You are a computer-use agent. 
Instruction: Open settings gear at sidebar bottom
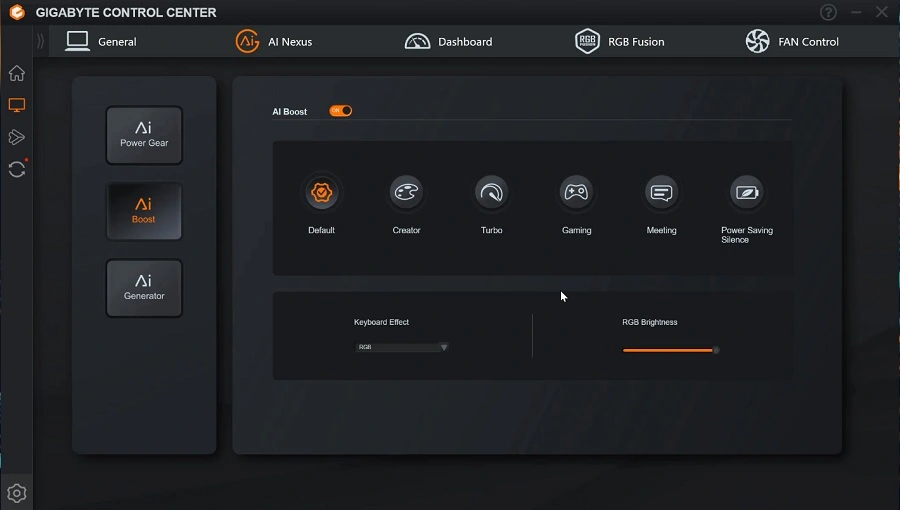pyautogui.click(x=17, y=493)
